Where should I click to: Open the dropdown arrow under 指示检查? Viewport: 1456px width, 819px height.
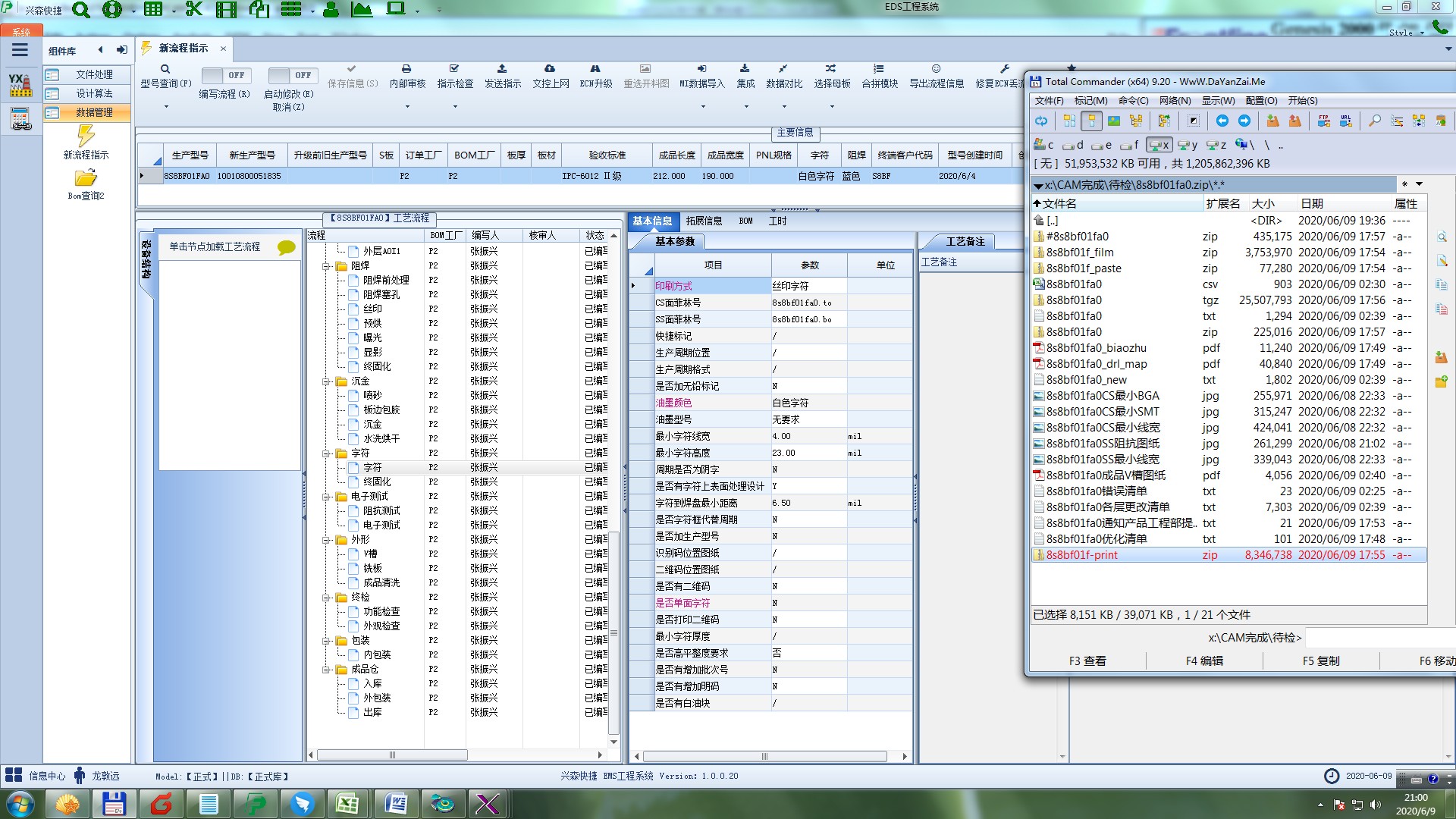point(455,107)
